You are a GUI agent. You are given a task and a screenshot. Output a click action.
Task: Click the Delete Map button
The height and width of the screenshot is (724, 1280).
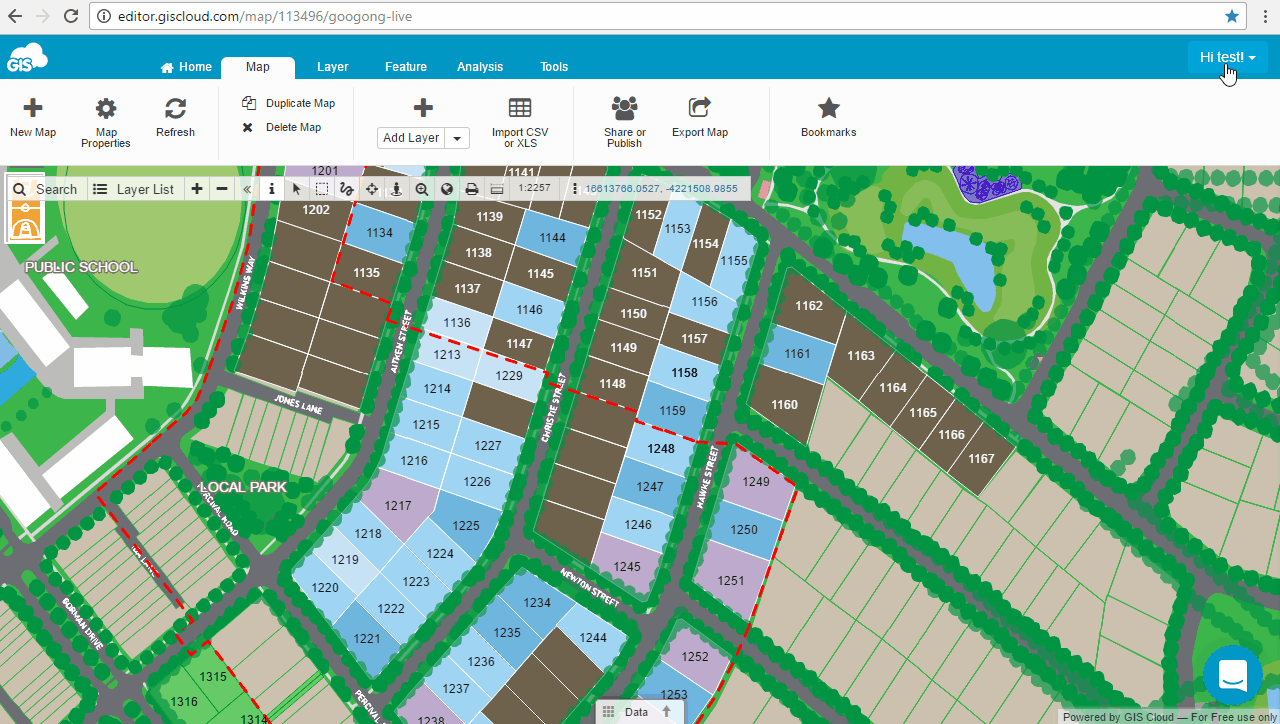(283, 127)
